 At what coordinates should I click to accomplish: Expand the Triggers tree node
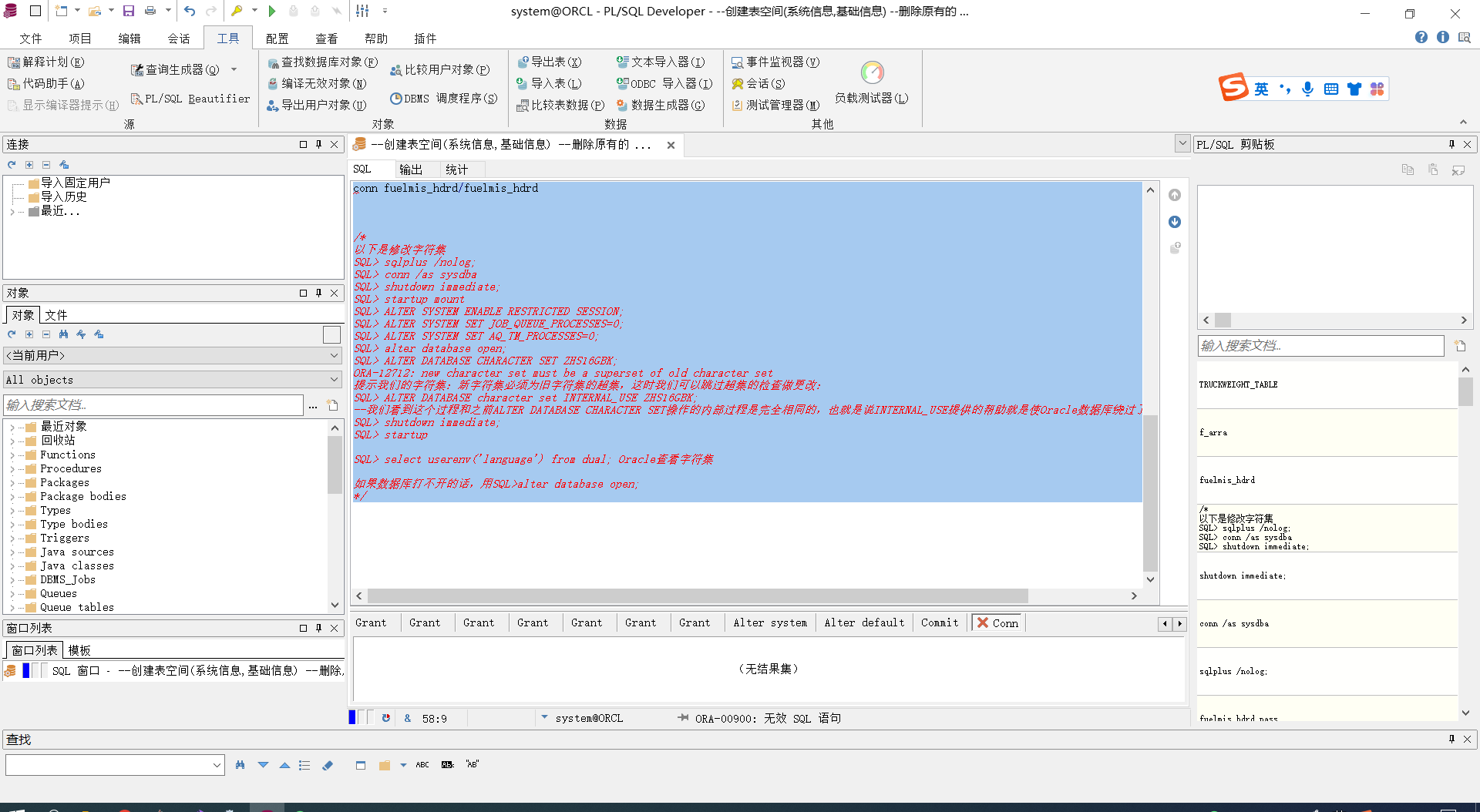[12, 538]
